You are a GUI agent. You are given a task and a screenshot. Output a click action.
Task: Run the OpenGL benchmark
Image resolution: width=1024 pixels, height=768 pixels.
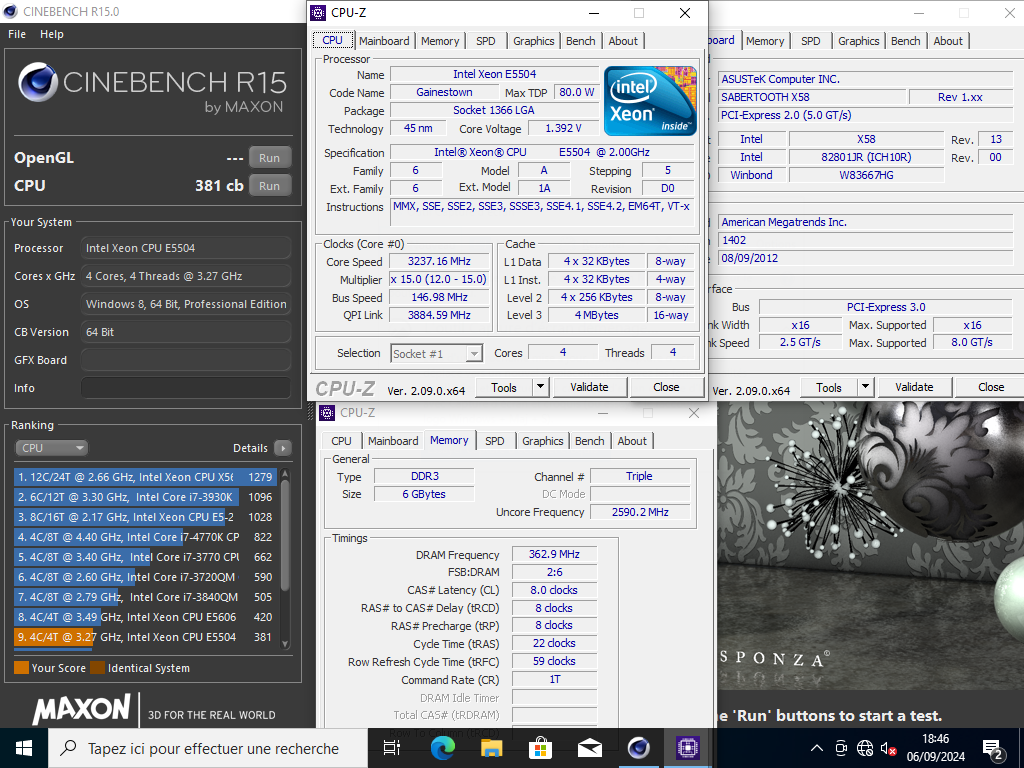[270, 157]
